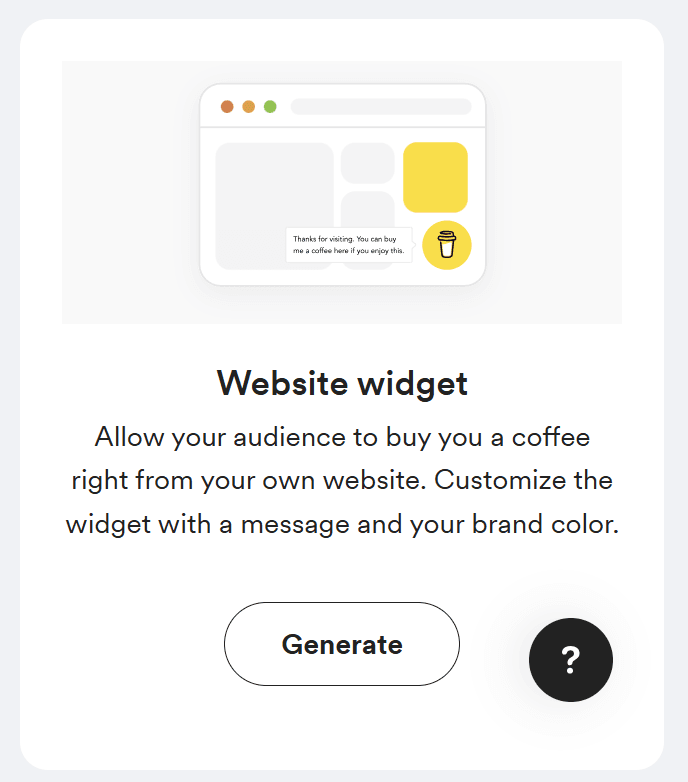Click the red dot in mockup browser
Viewport: 688px width, 782px height.
[227, 107]
